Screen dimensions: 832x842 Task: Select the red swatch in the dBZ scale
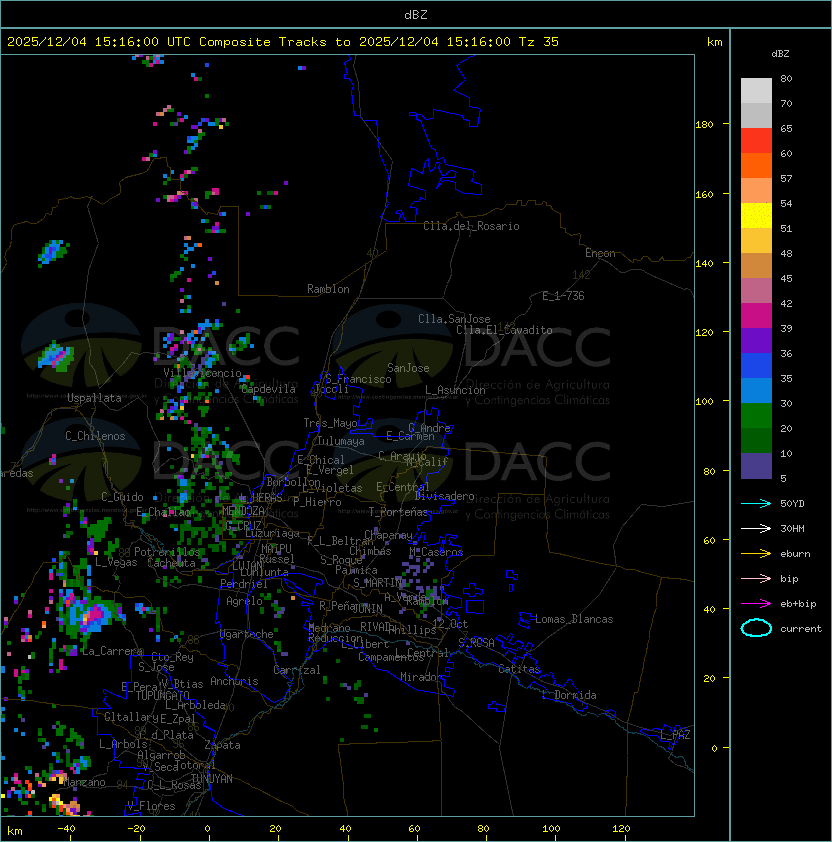point(756,141)
